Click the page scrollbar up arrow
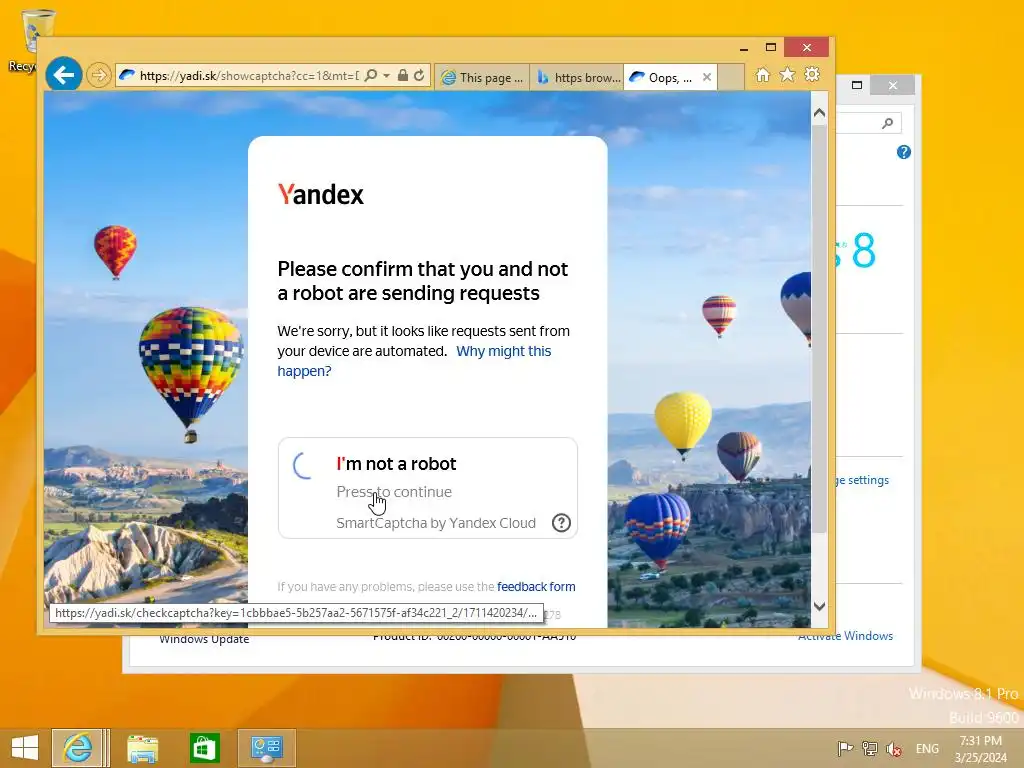The width and height of the screenshot is (1024, 768). pos(819,113)
